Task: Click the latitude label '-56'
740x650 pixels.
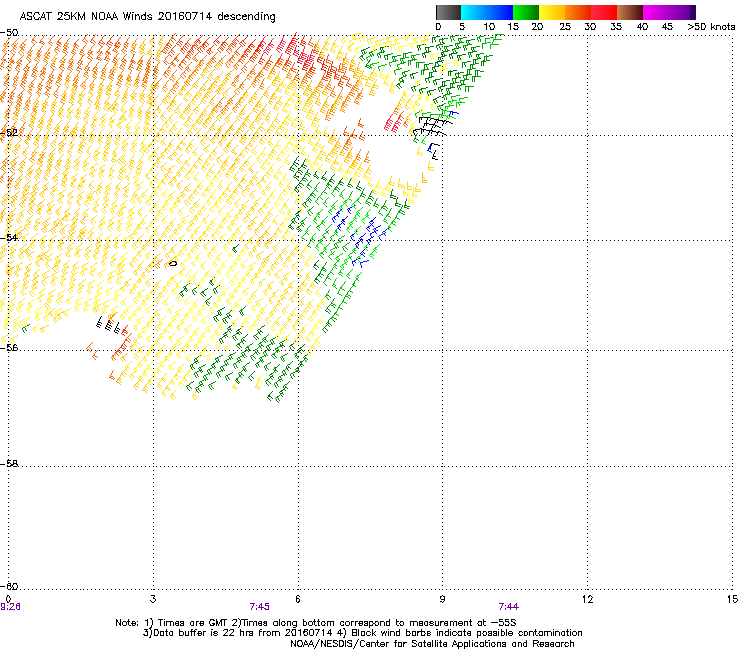Action: point(9,347)
